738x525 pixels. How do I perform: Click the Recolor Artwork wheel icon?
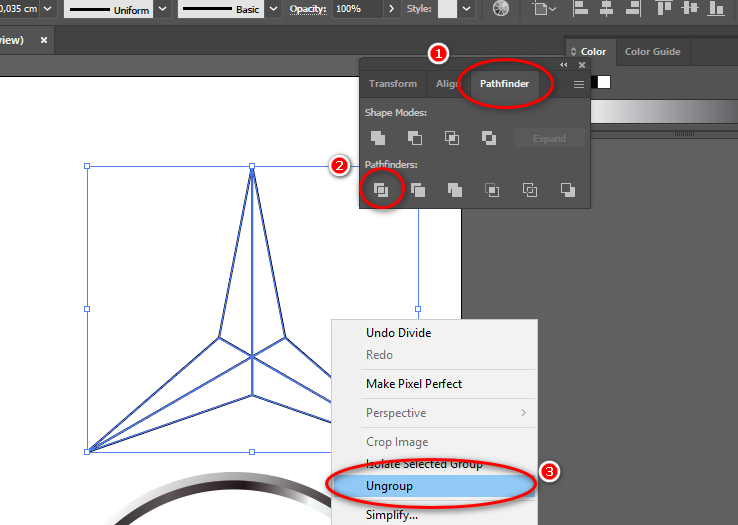pyautogui.click(x=501, y=9)
